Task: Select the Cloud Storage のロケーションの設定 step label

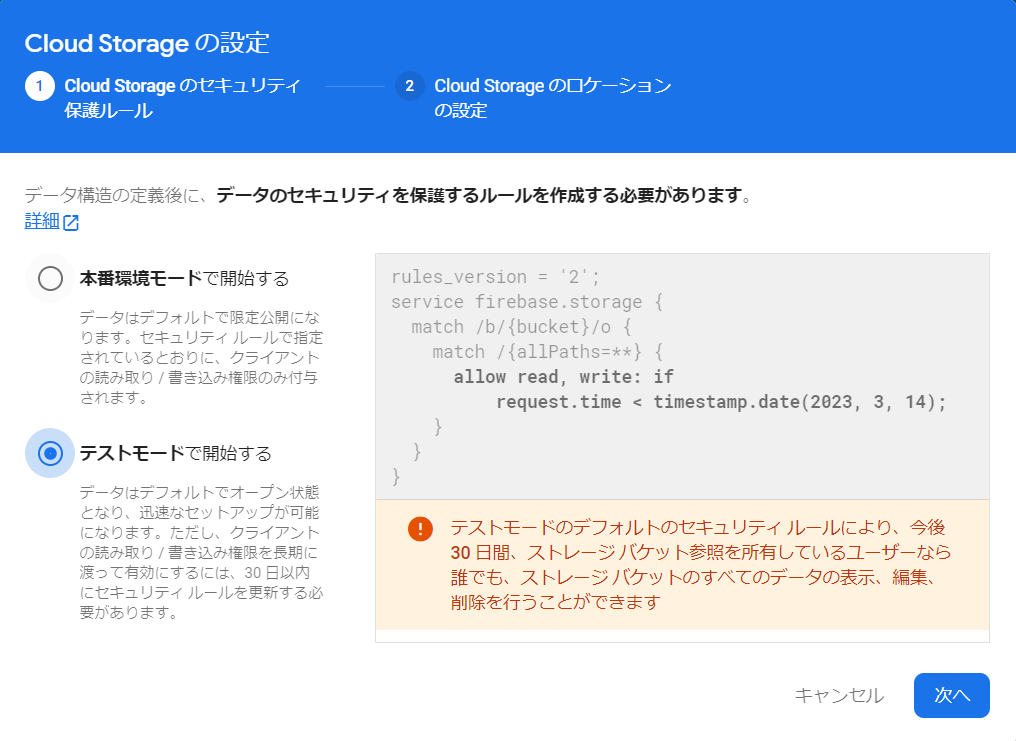Action: tap(553, 98)
